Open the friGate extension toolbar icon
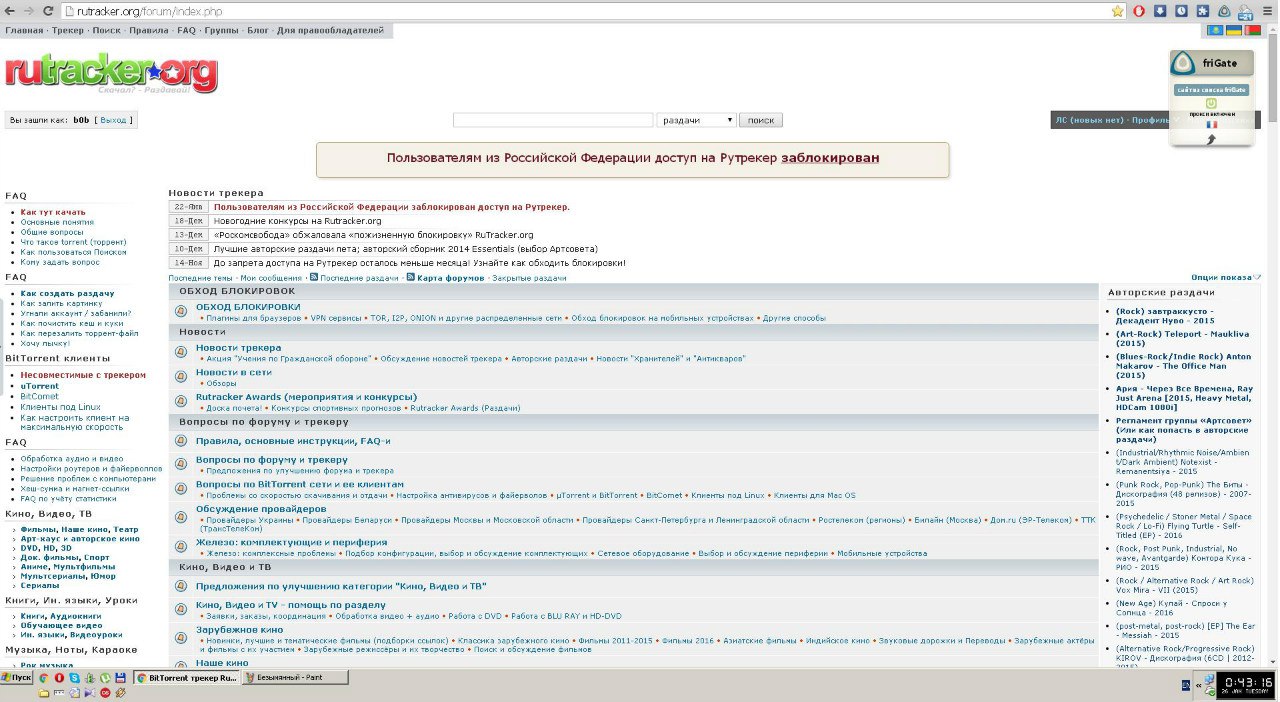1280x702 pixels. (x=1224, y=11)
